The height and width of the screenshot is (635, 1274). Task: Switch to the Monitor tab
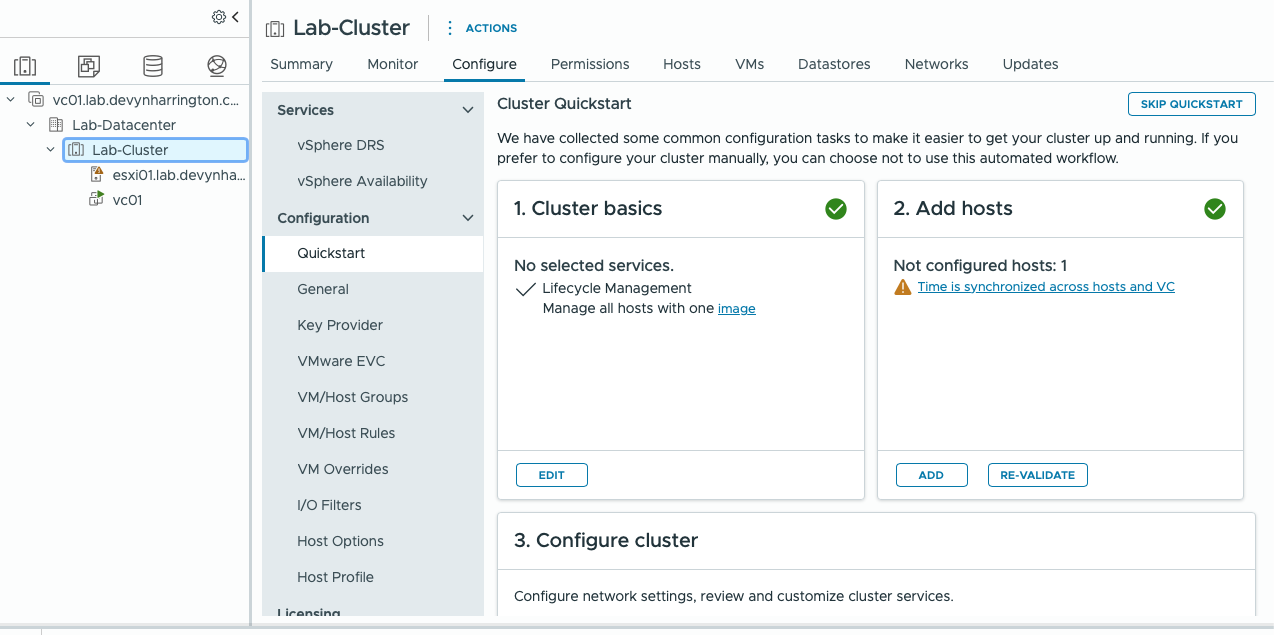(x=393, y=64)
